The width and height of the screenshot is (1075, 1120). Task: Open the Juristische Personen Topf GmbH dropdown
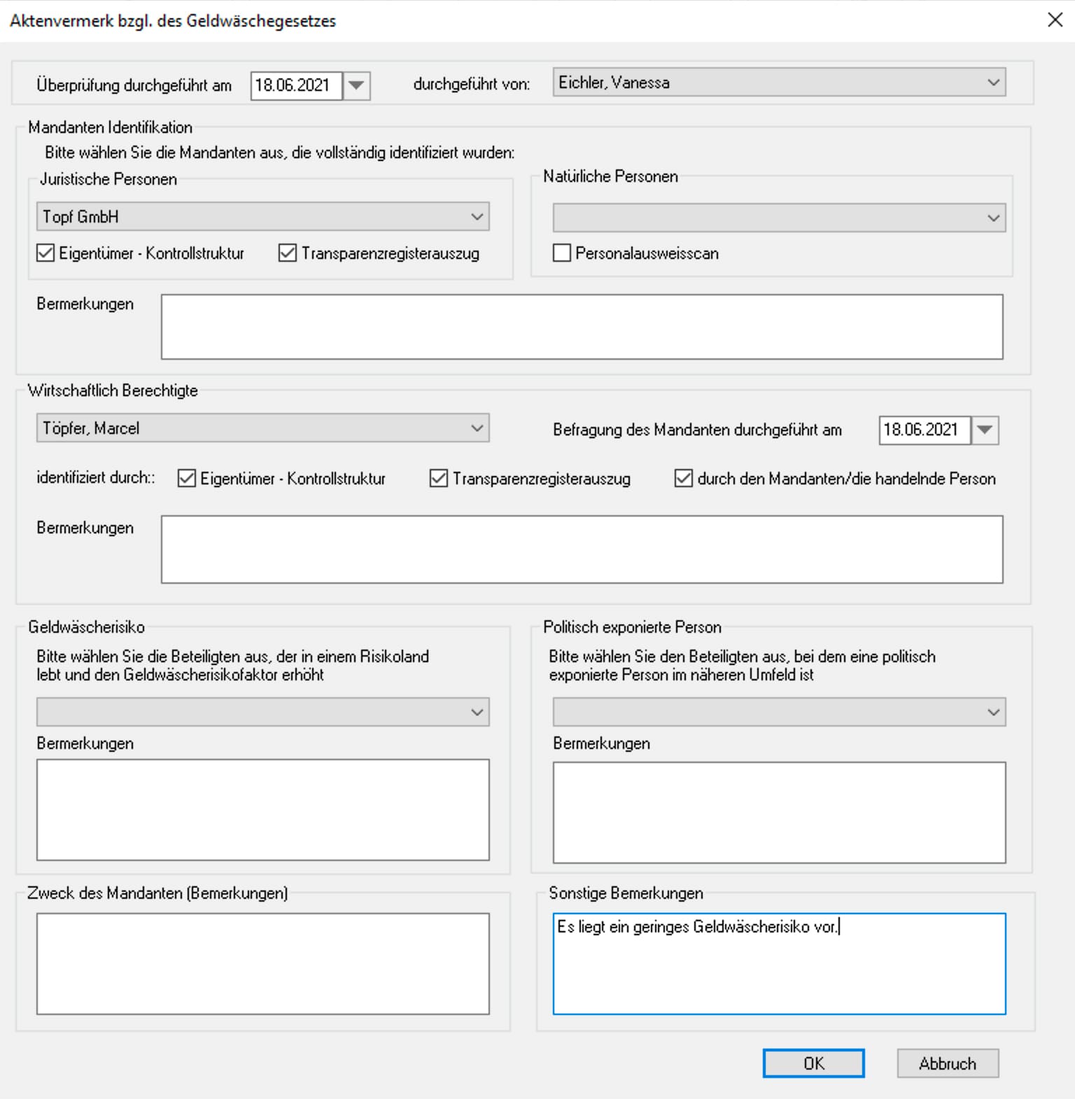click(477, 217)
